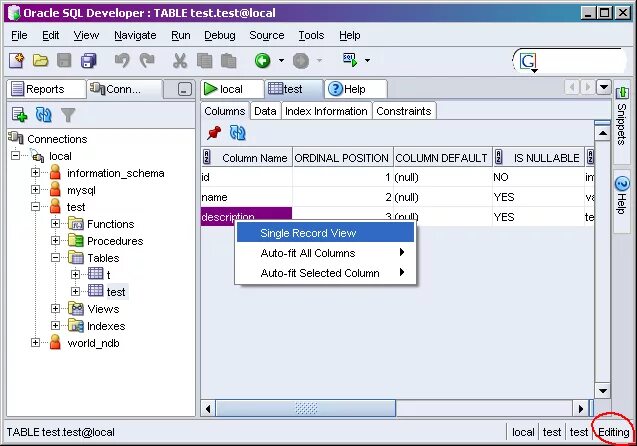Open Auto-fit All Columns submenu
Image resolution: width=637 pixels, height=446 pixels.
coord(325,253)
